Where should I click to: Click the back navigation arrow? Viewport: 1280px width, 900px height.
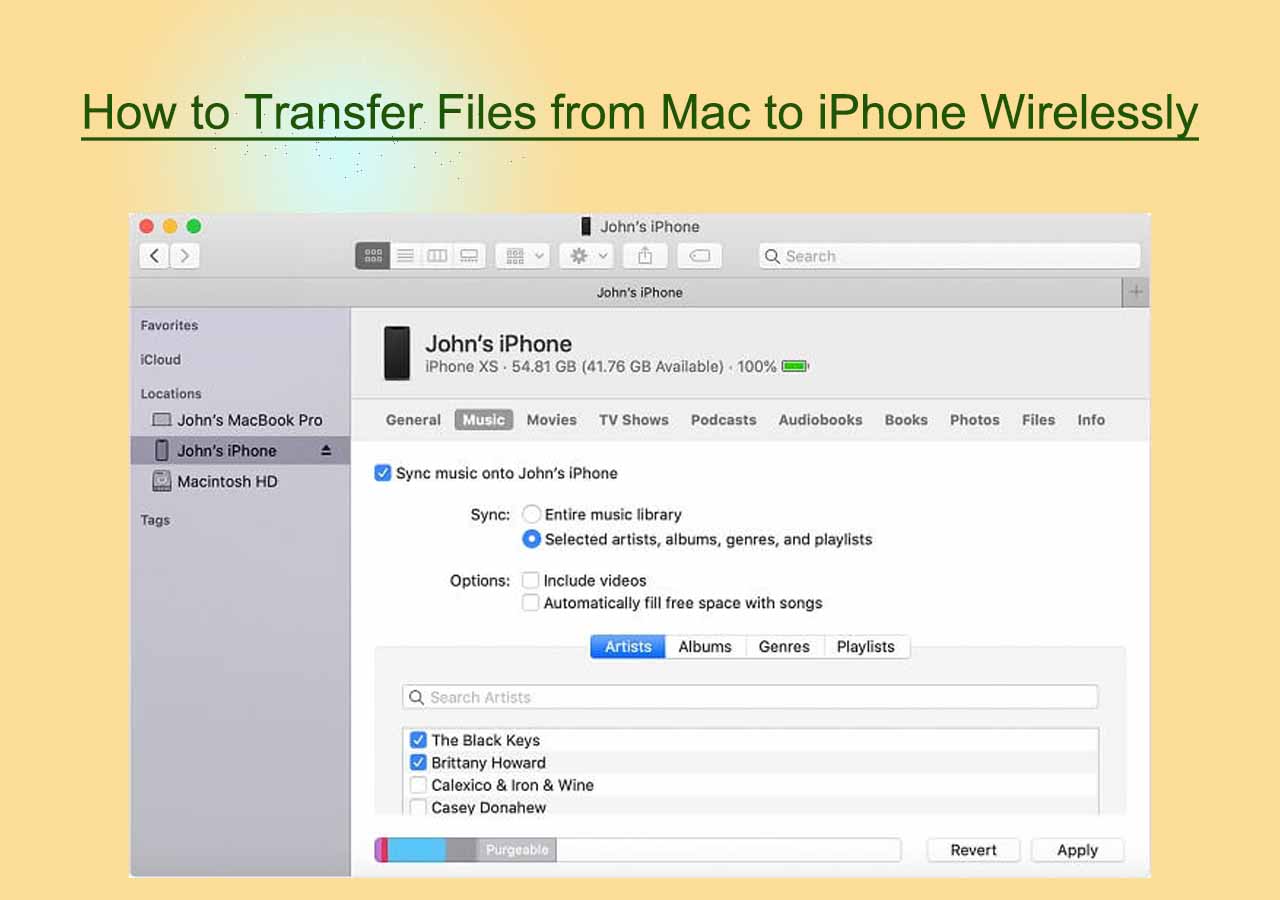(153, 255)
